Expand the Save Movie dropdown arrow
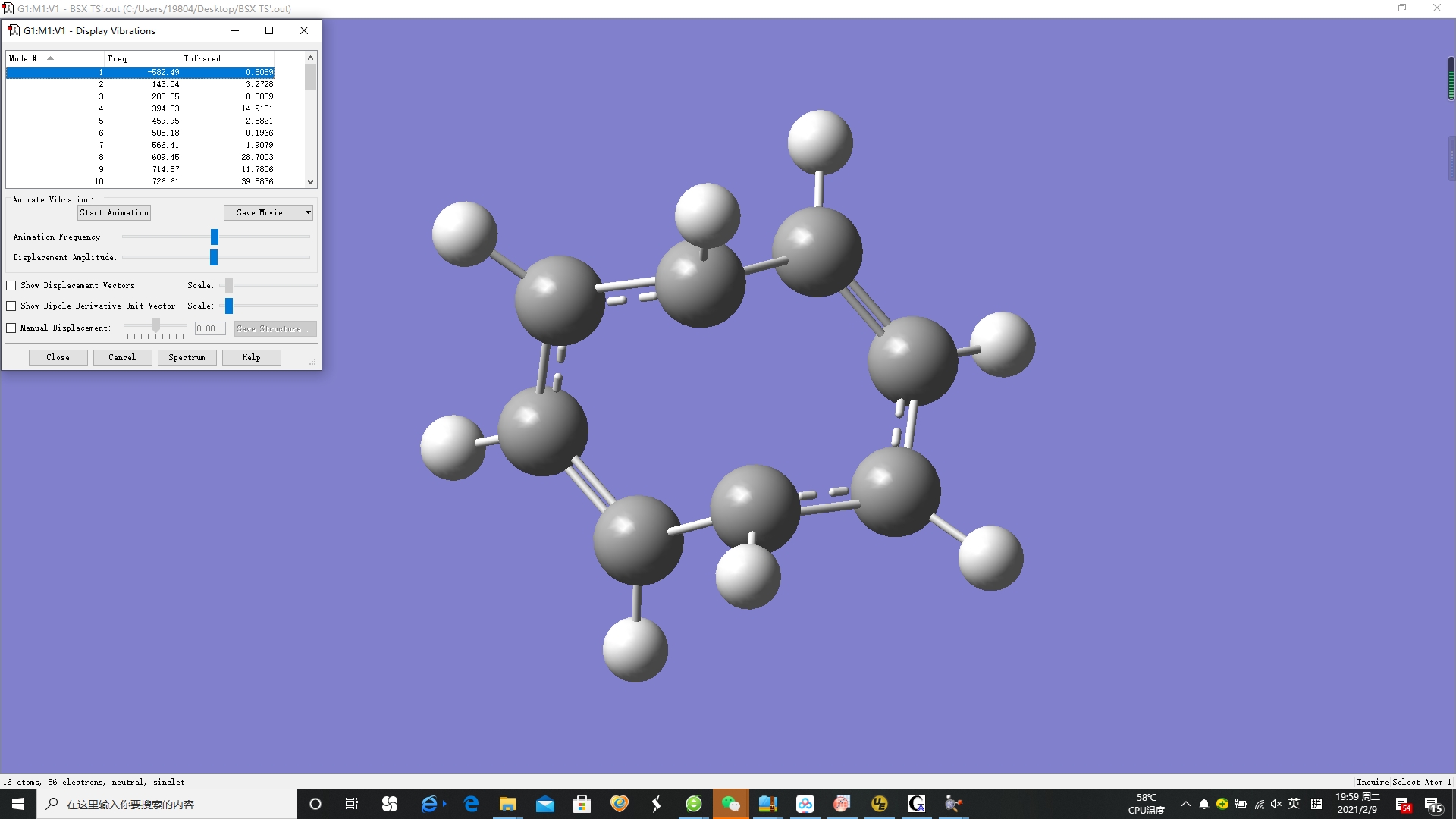 point(308,212)
